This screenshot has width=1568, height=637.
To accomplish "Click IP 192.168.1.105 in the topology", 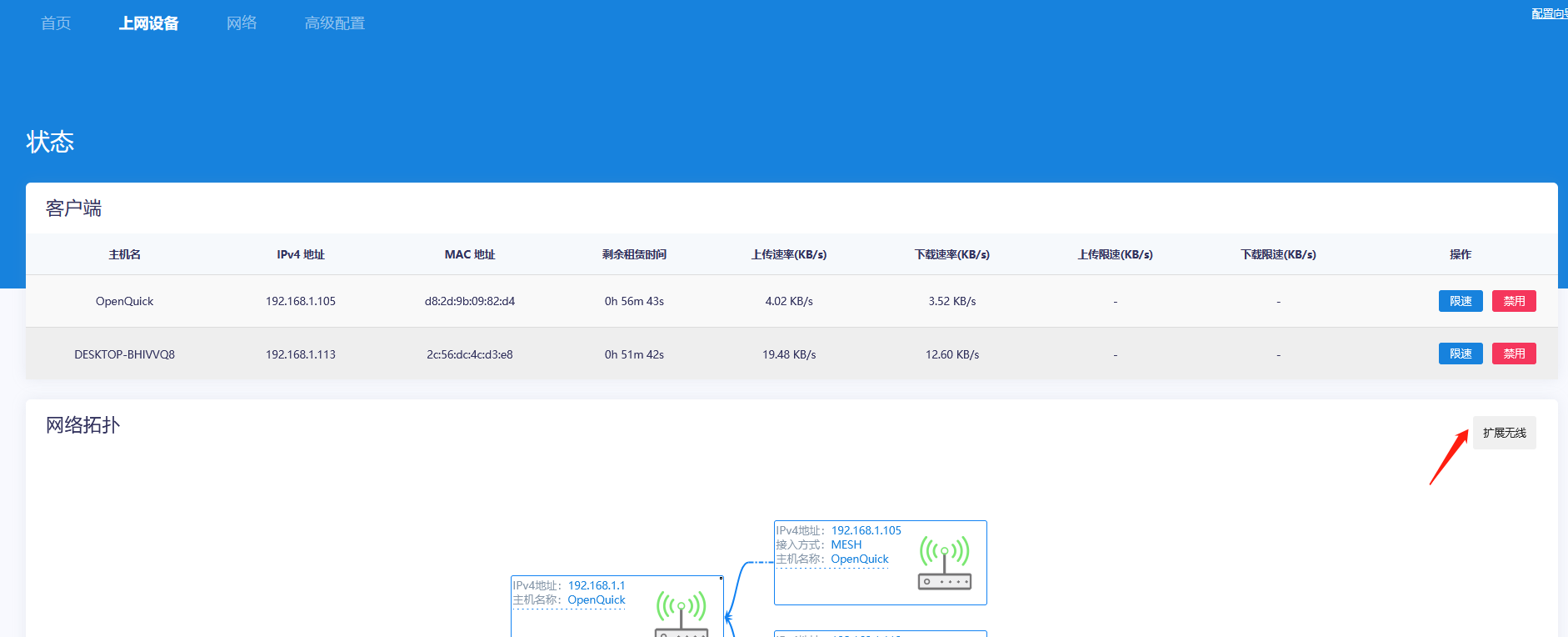I will [x=866, y=530].
